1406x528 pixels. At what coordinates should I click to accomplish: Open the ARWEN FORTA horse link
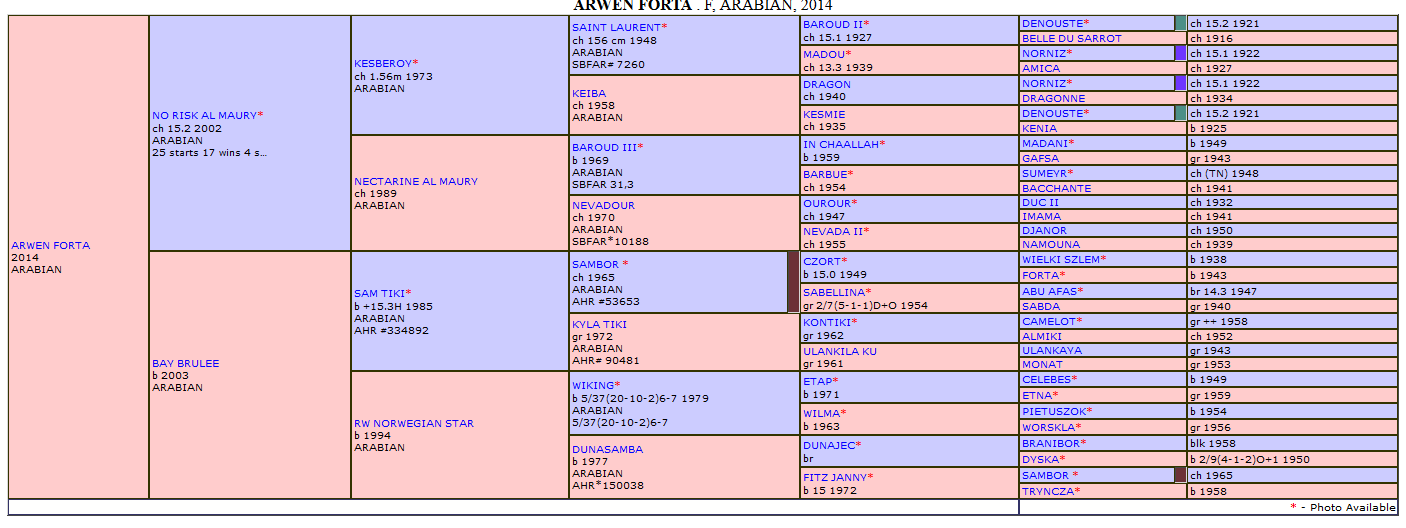point(50,246)
